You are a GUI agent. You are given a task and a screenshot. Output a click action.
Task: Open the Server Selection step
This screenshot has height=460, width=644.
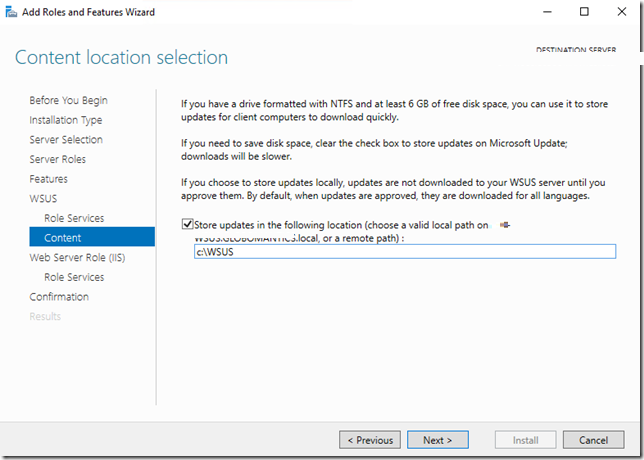coord(66,140)
